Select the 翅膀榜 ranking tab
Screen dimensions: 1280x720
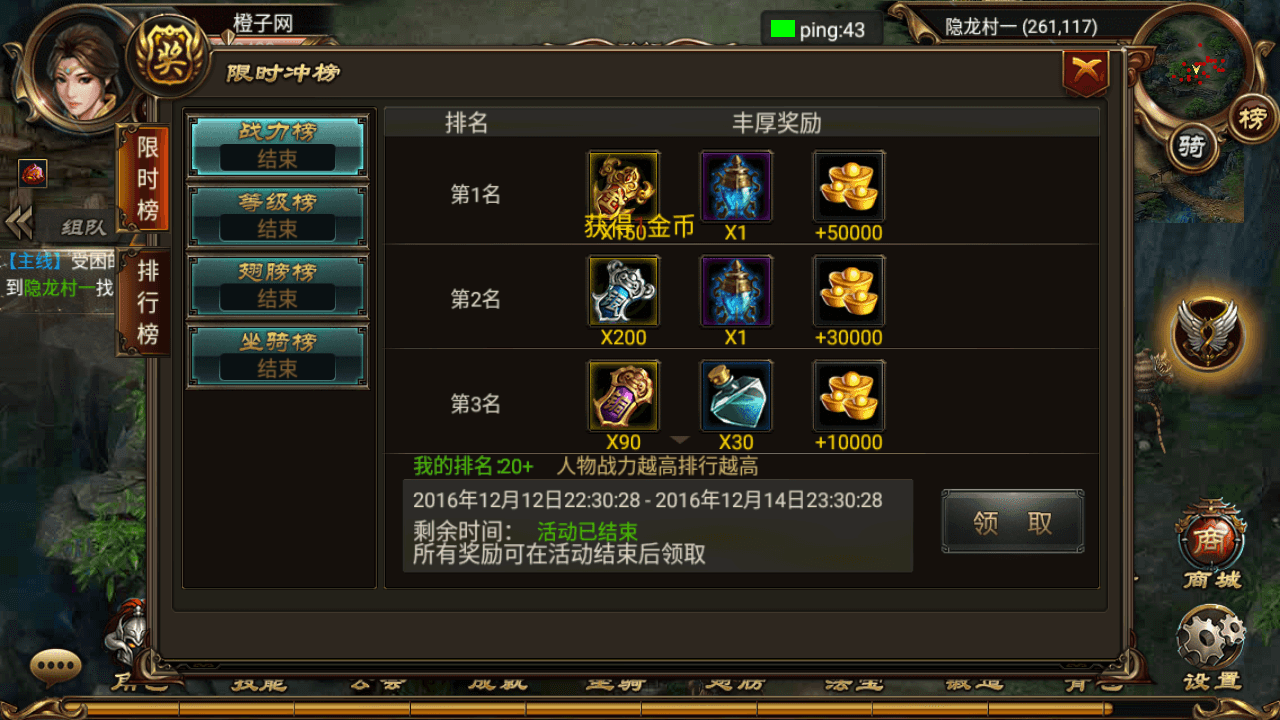[x=277, y=286]
